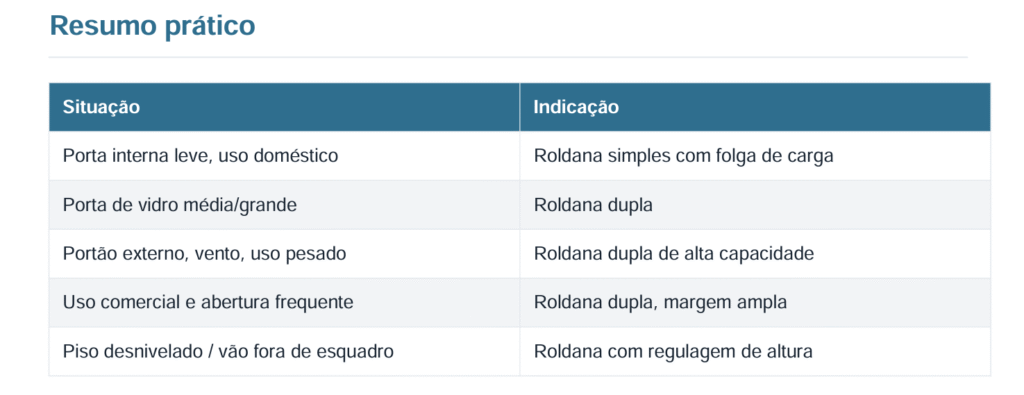Select 'Porta de vidro média/grande' cell
Screen dimensions: 1024x395
pyautogui.click(x=284, y=205)
